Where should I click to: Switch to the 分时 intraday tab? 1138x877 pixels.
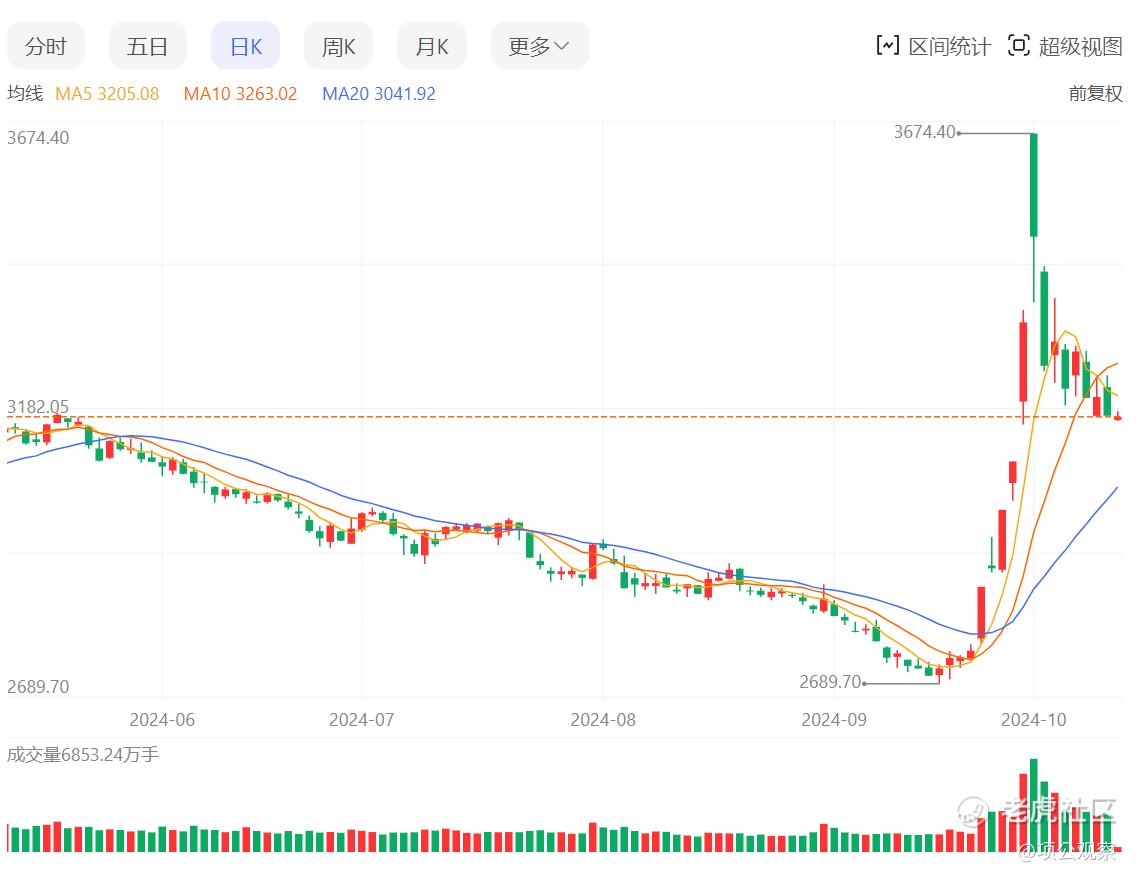pyautogui.click(x=46, y=46)
